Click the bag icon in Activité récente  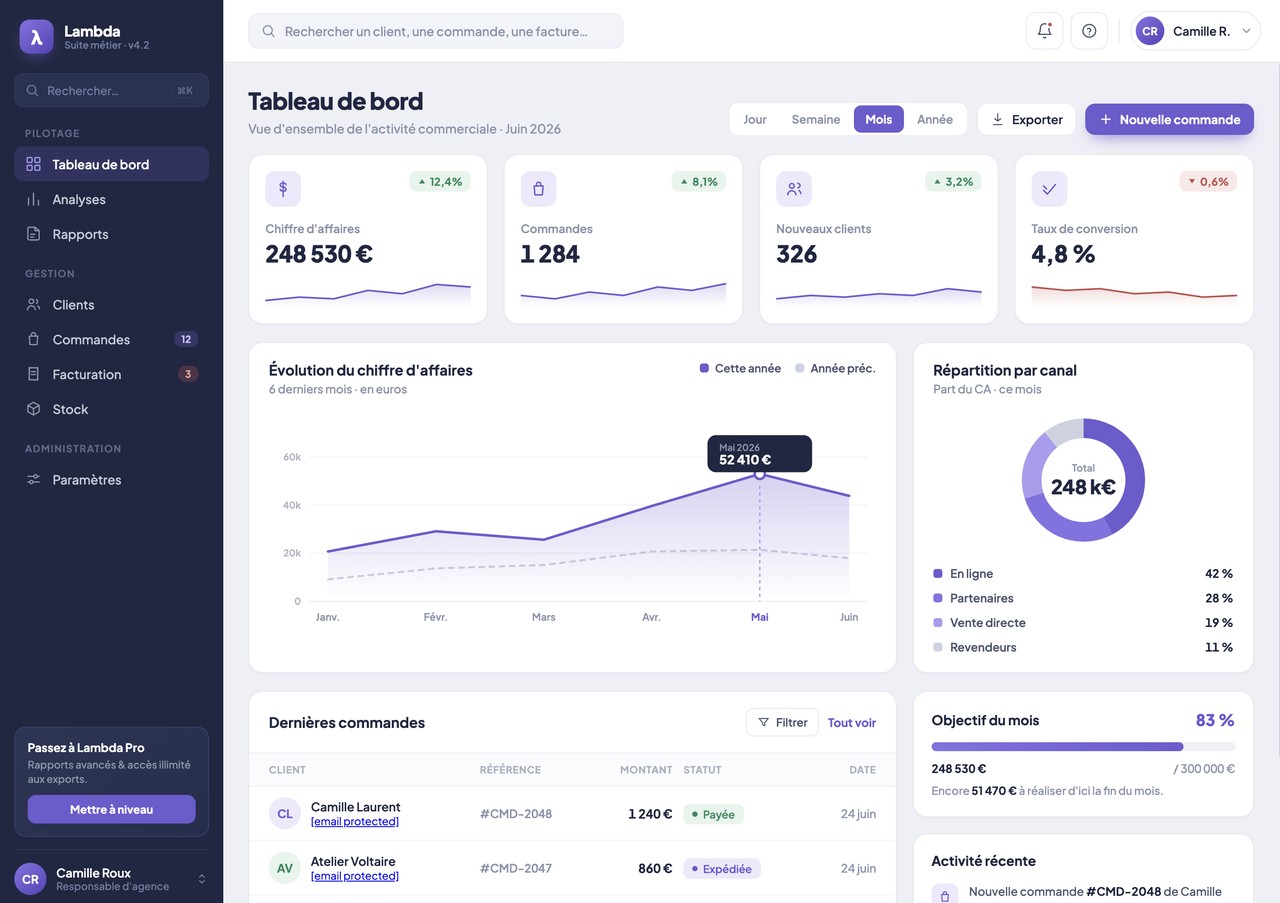(x=945, y=895)
